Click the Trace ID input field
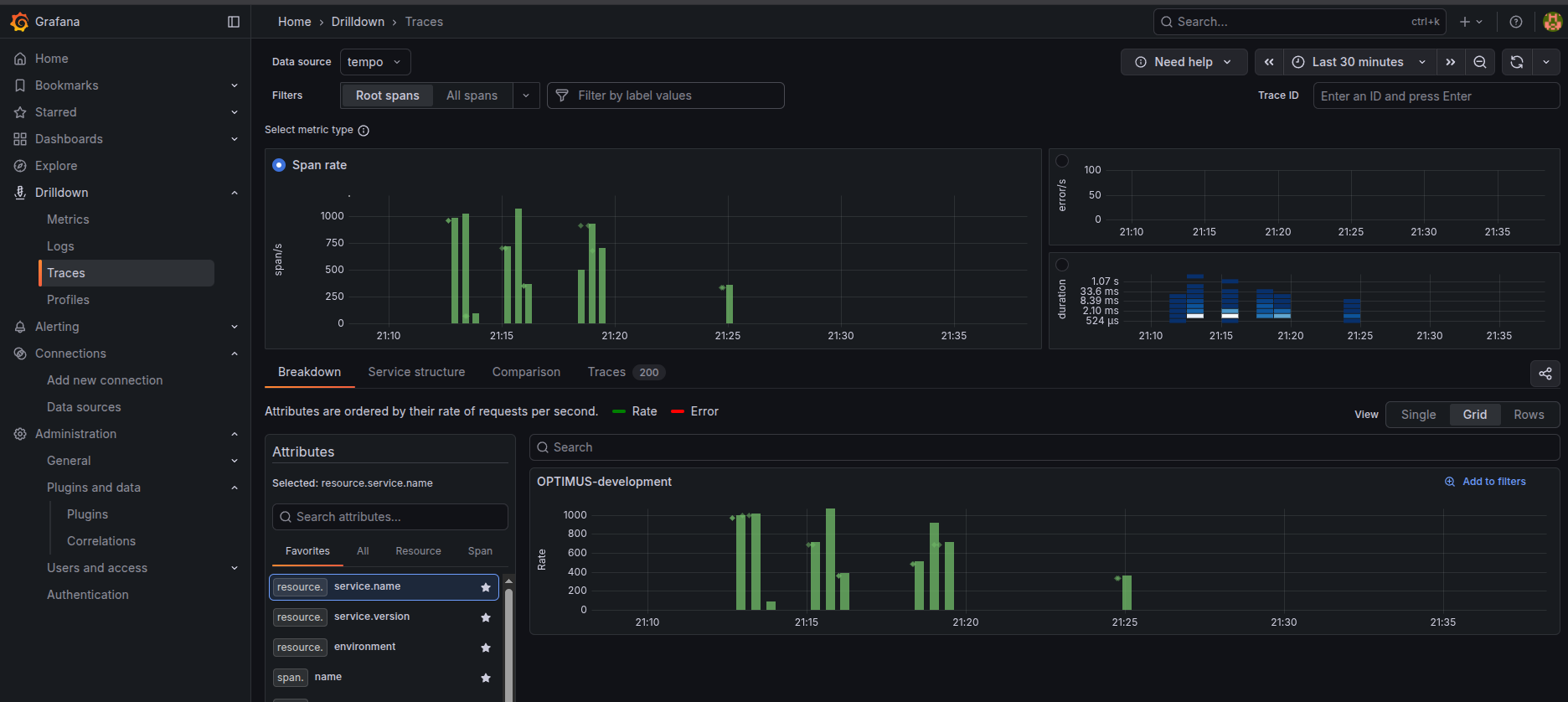 (x=1435, y=96)
